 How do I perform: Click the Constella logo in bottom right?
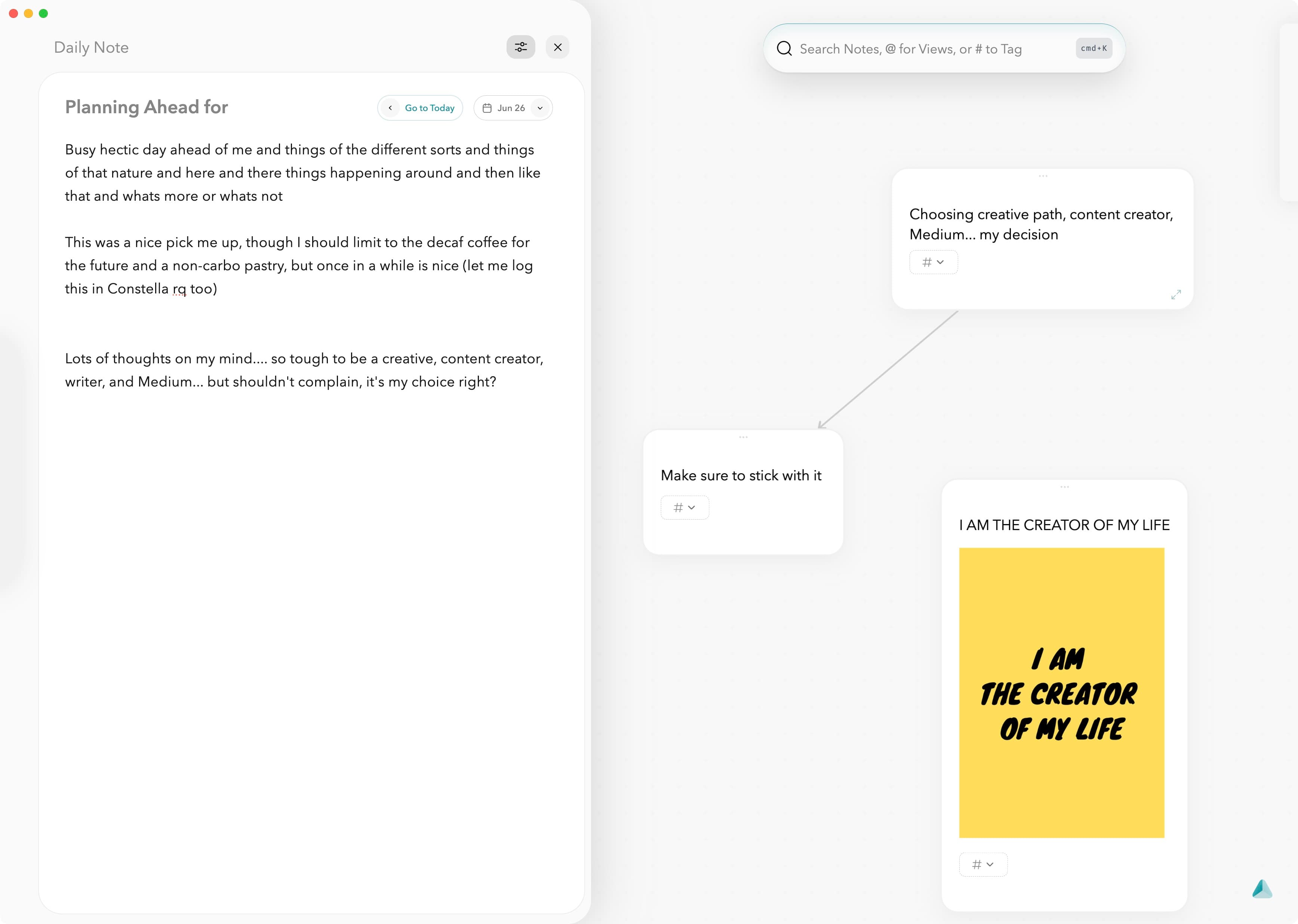click(x=1262, y=889)
